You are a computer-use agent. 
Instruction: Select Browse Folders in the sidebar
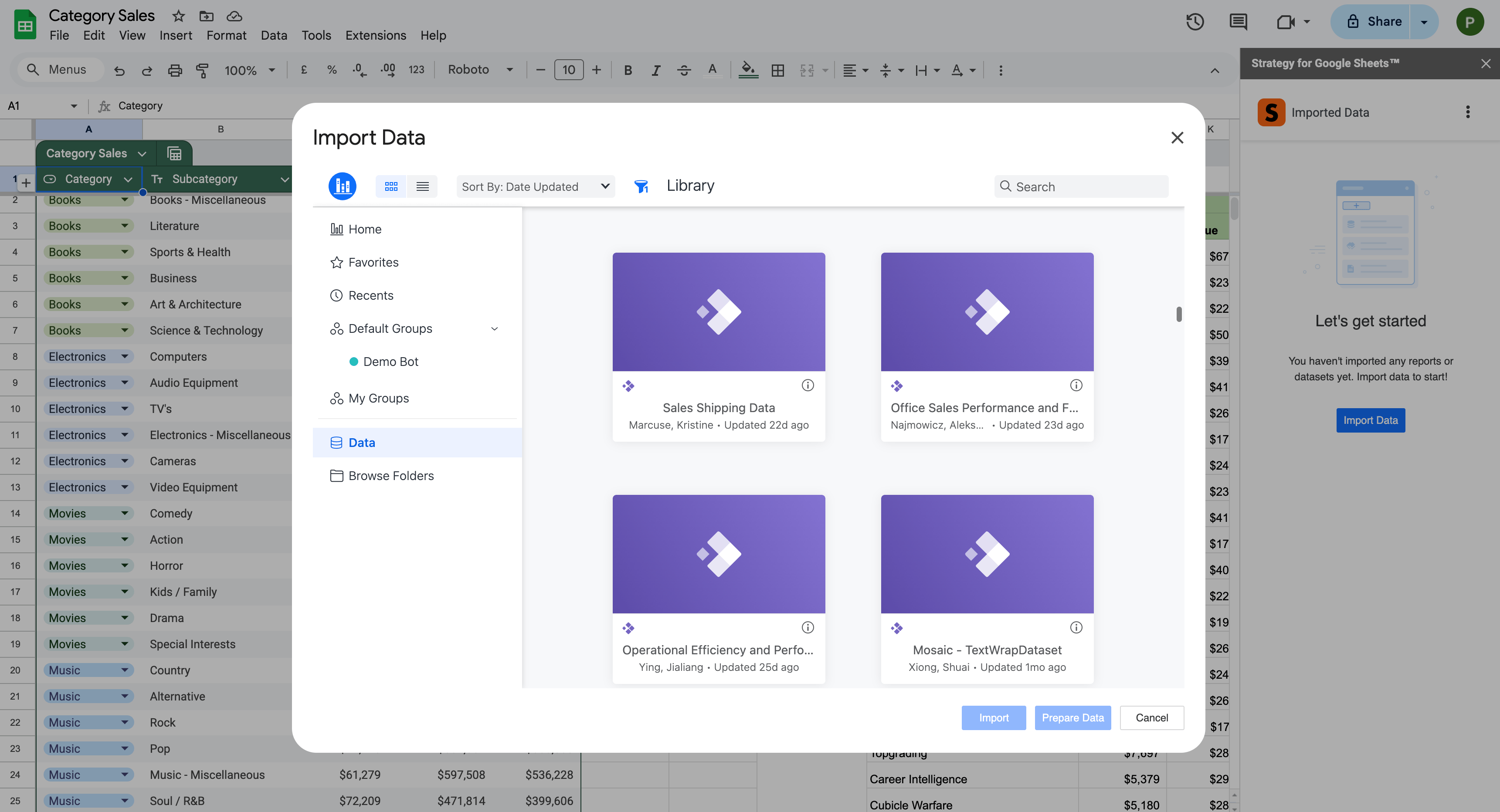[391, 476]
